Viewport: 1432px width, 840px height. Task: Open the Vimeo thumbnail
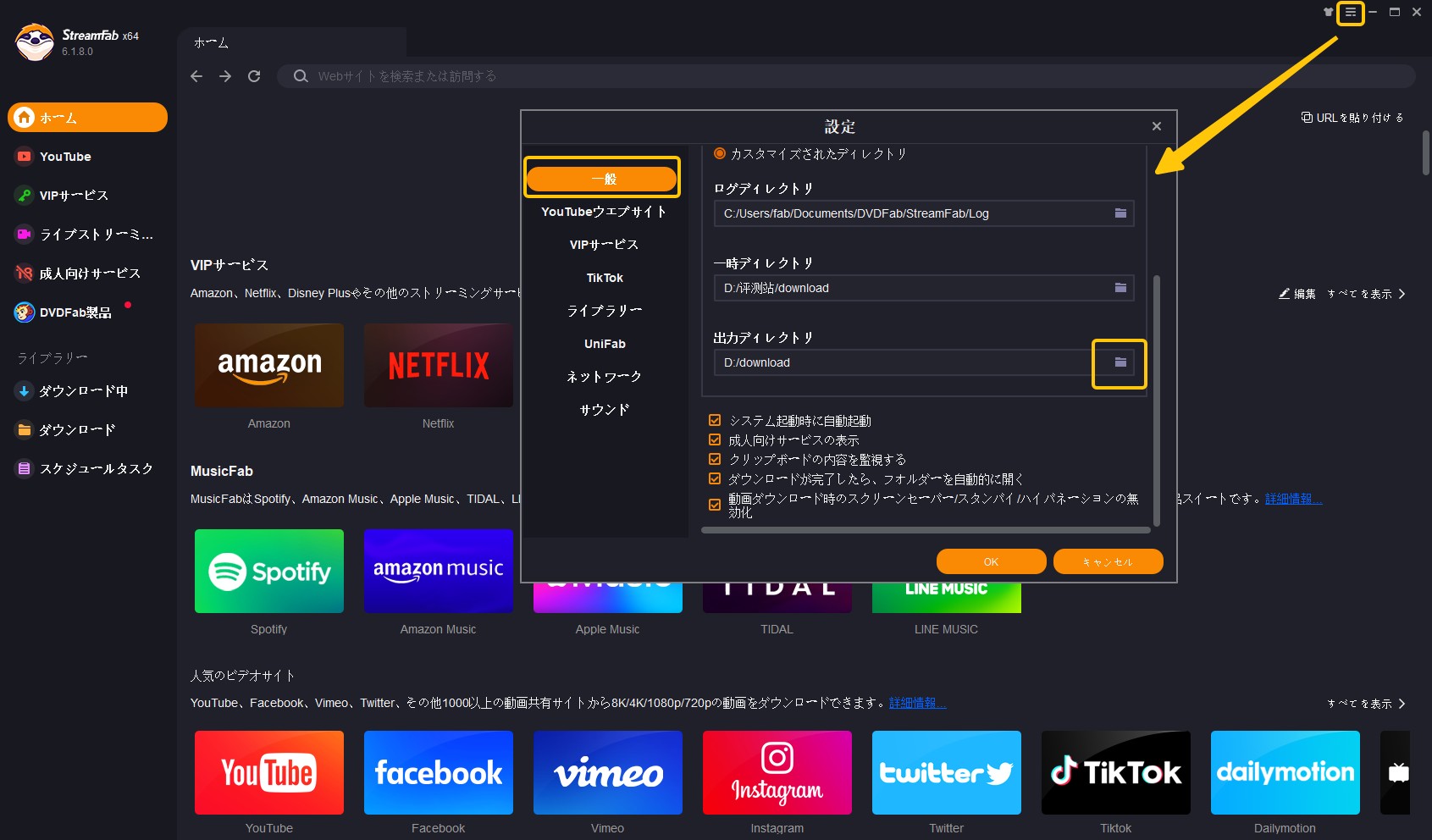[608, 773]
